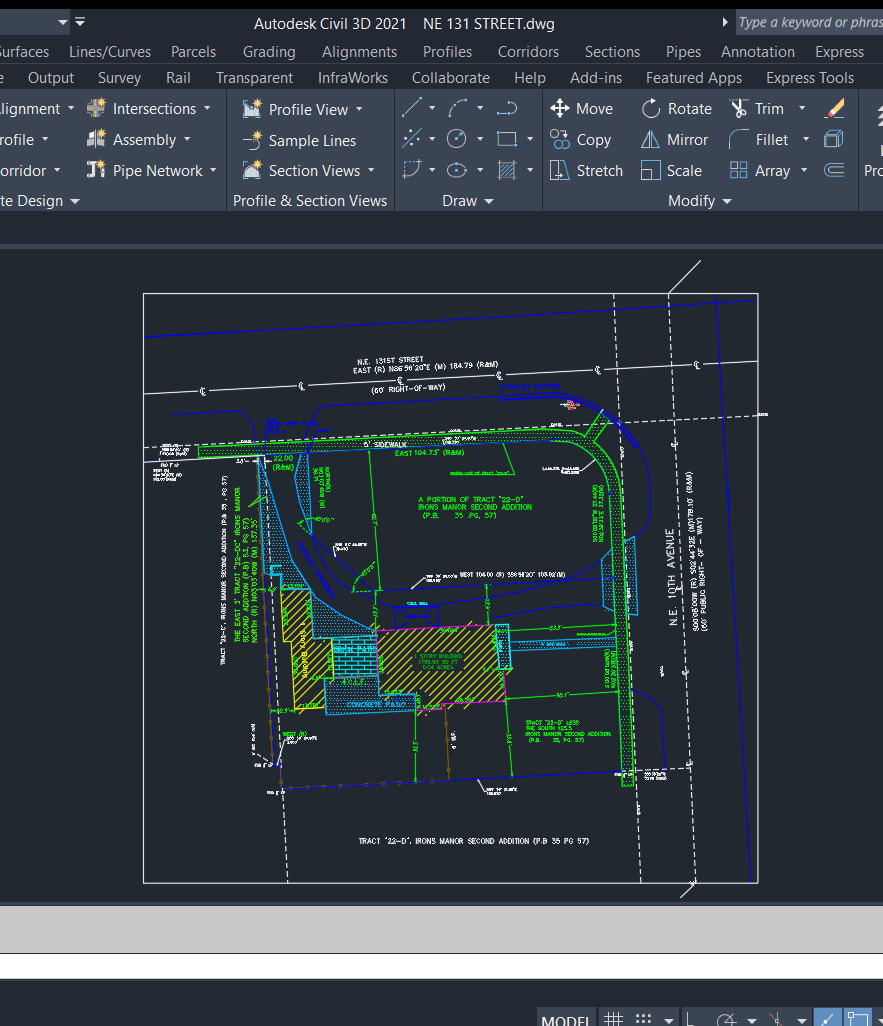Open the Collaborate ribbon tab

[450, 77]
